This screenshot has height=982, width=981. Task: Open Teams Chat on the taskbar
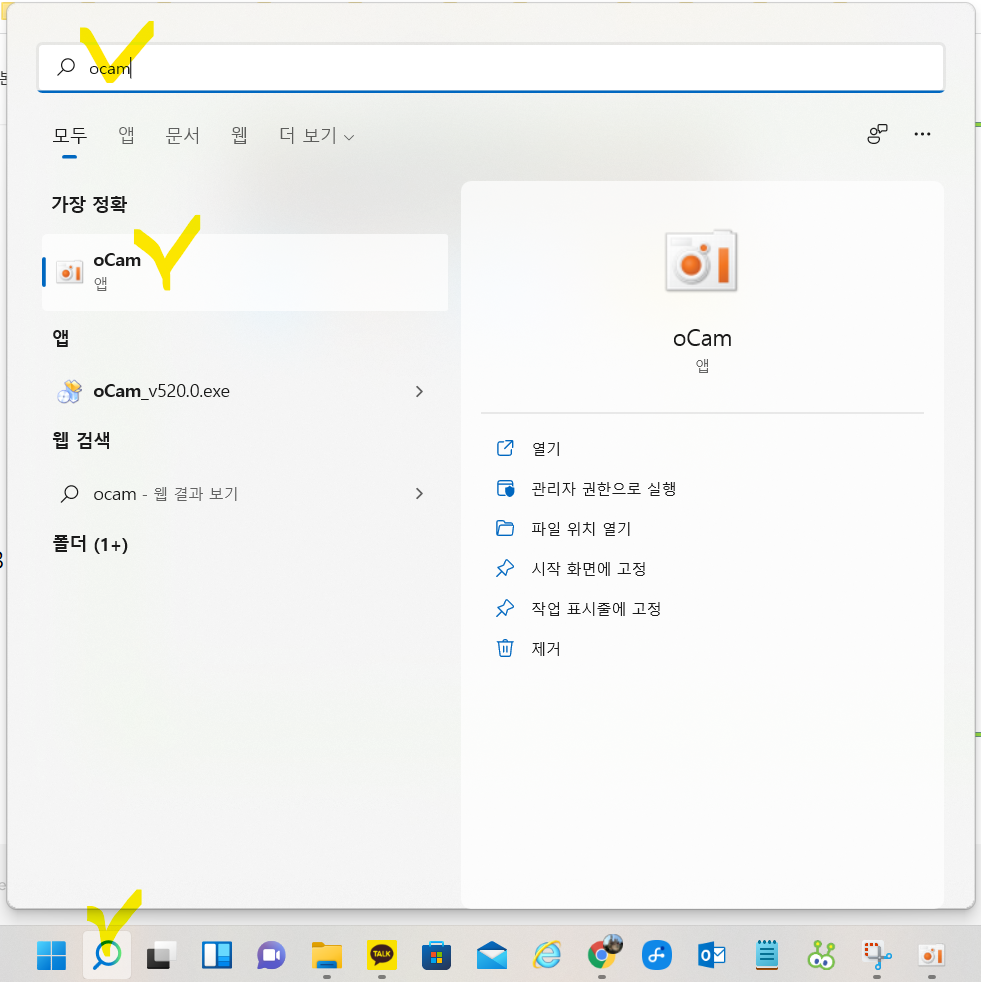[x=271, y=955]
